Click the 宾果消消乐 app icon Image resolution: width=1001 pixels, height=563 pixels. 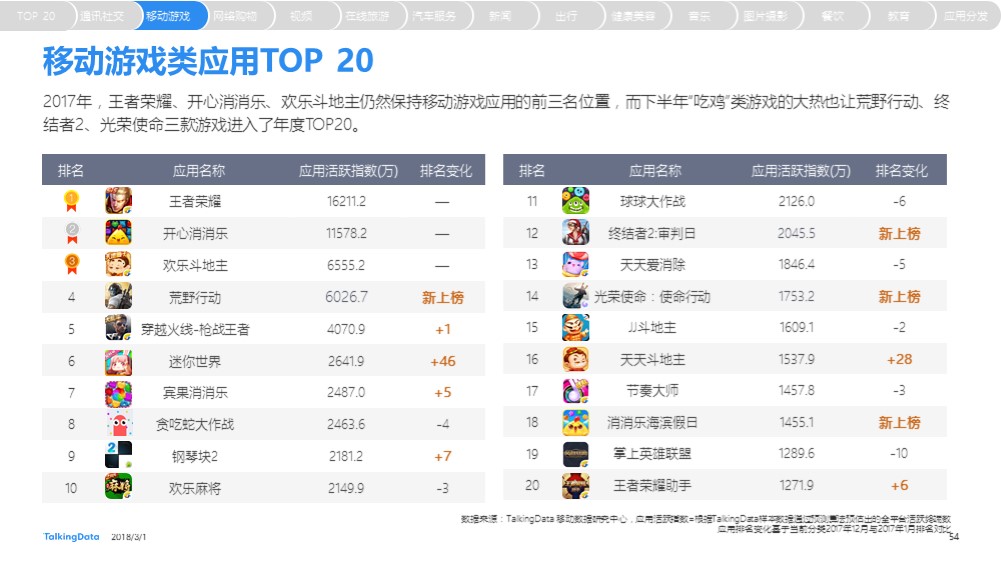pos(118,394)
